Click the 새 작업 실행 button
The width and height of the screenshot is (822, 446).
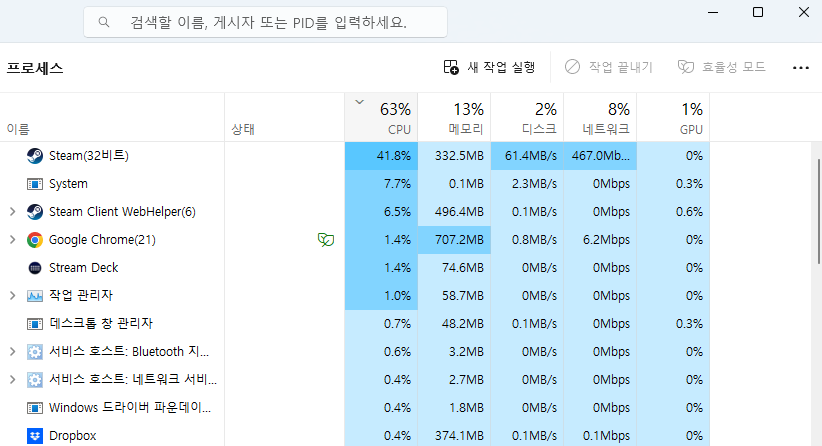[490, 67]
